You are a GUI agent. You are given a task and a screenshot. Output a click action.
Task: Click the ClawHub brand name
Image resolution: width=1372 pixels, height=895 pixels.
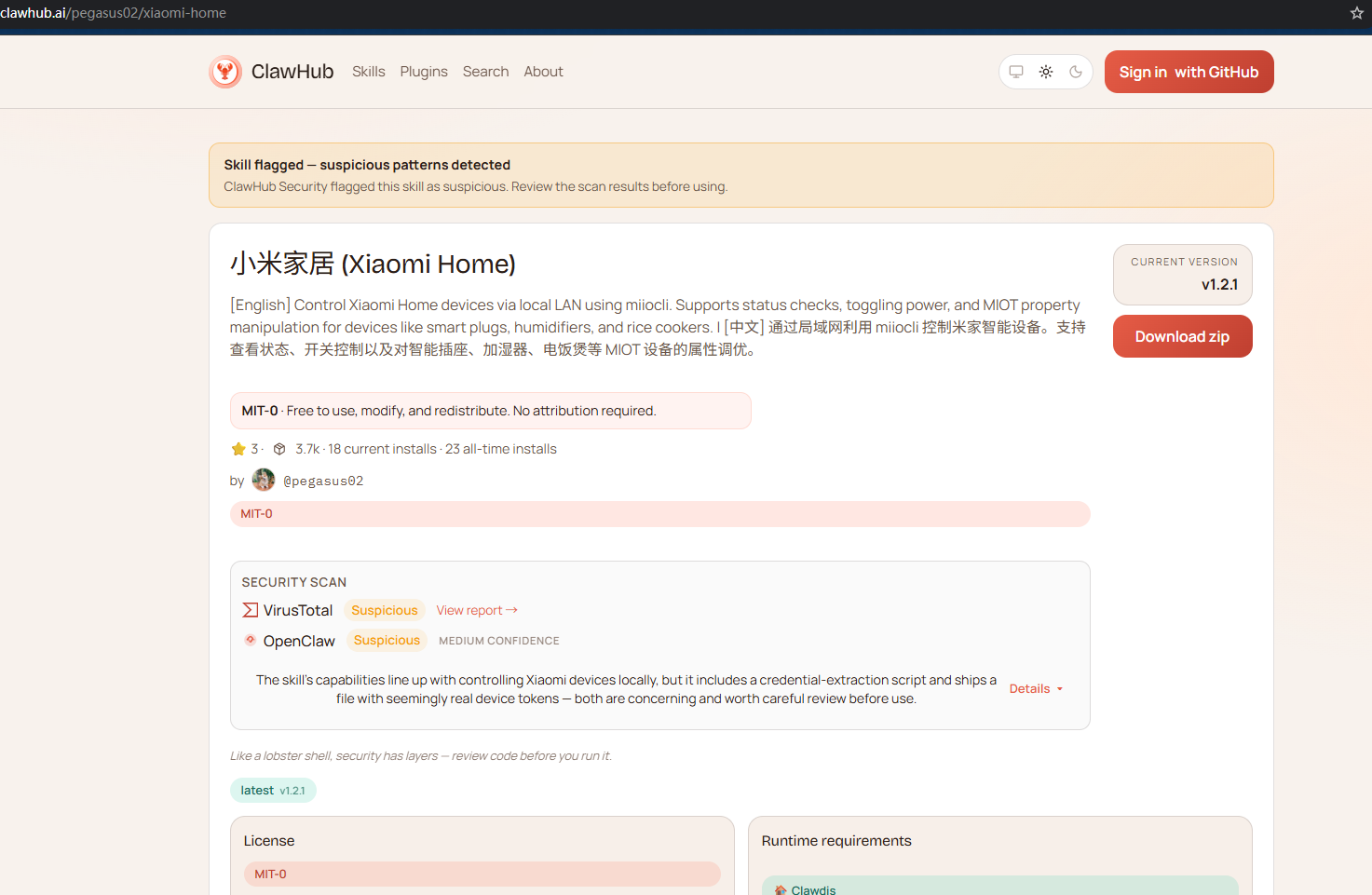point(292,72)
